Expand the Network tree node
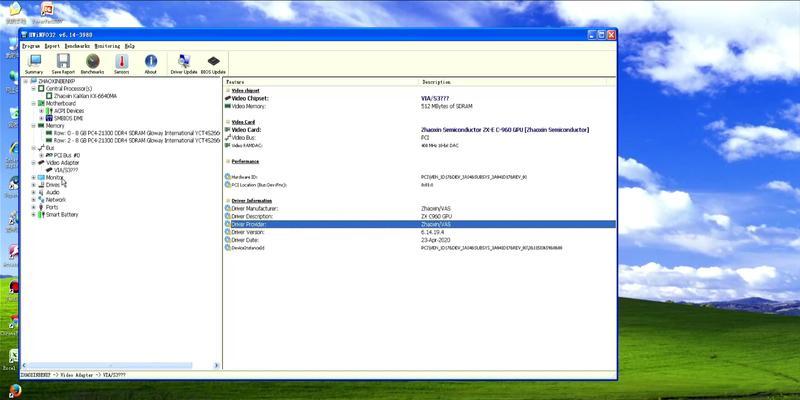The image size is (800, 400). coord(34,200)
